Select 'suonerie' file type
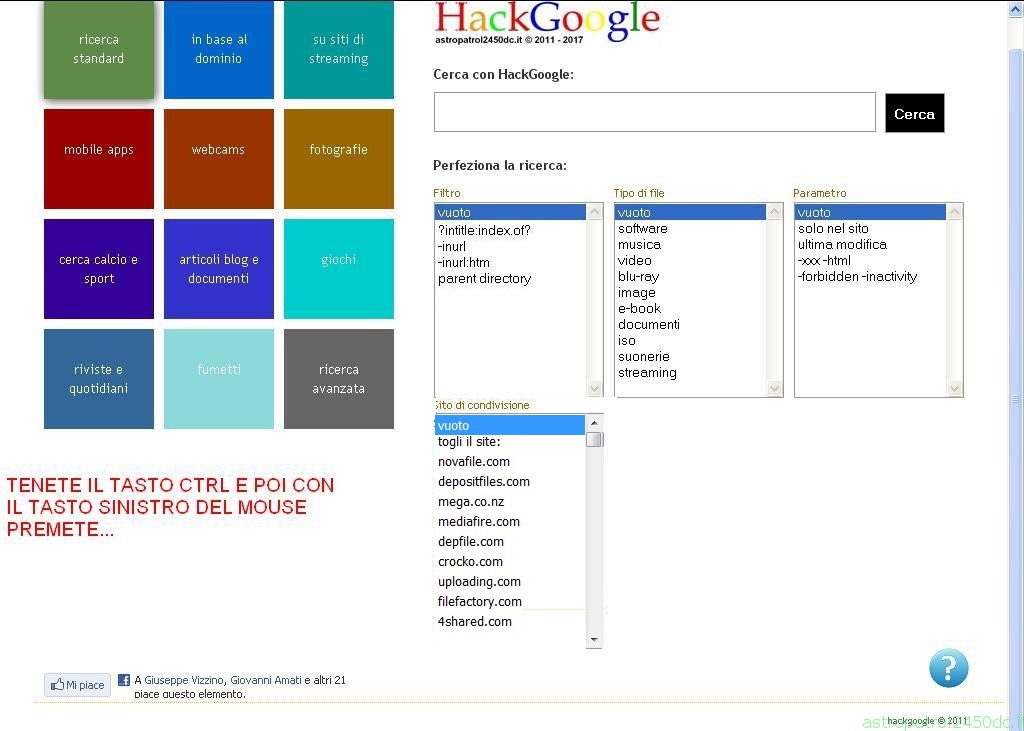This screenshot has width=1024, height=731. (690, 356)
